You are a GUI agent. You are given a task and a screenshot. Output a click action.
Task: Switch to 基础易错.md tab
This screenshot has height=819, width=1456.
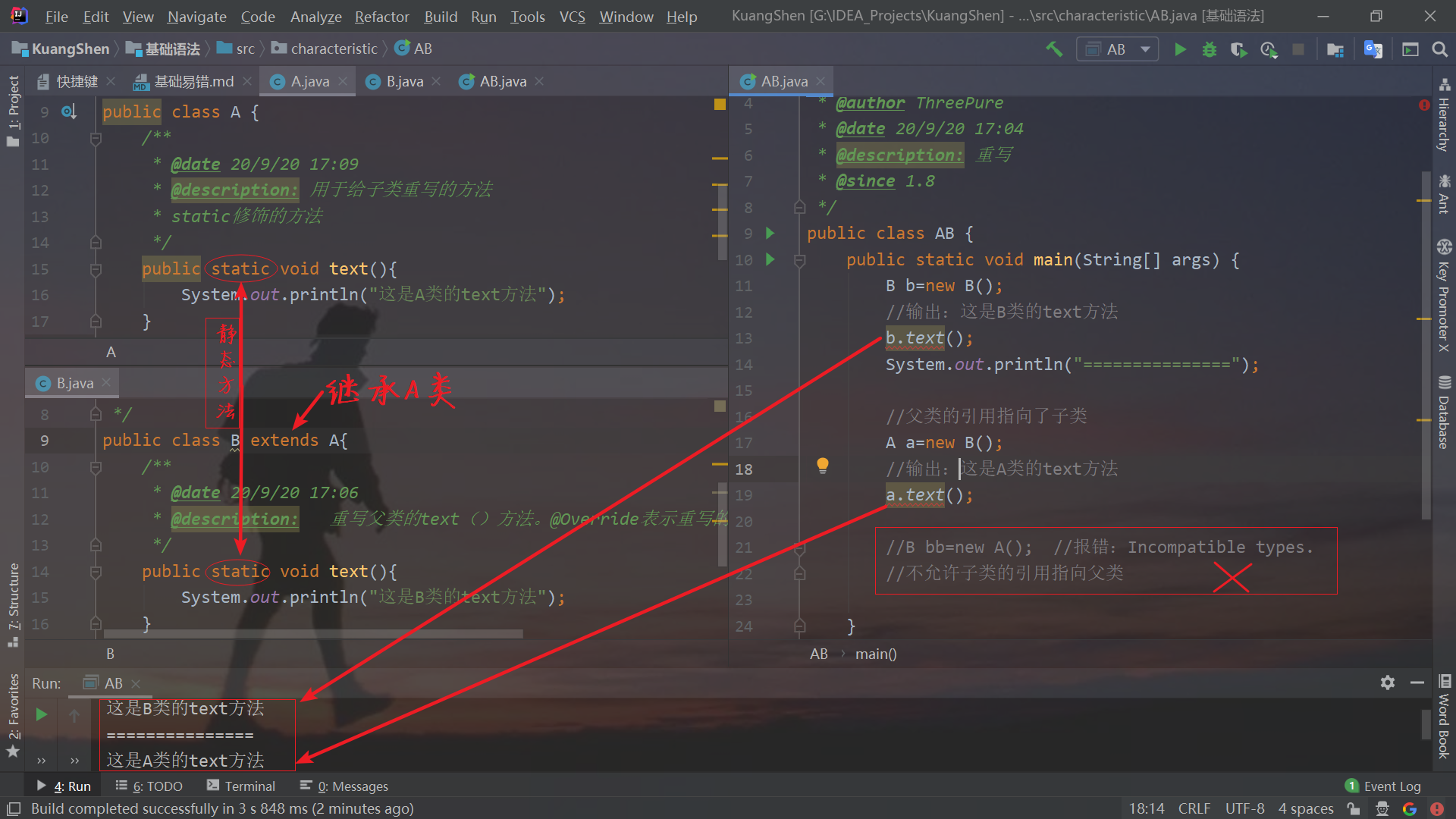[x=194, y=81]
